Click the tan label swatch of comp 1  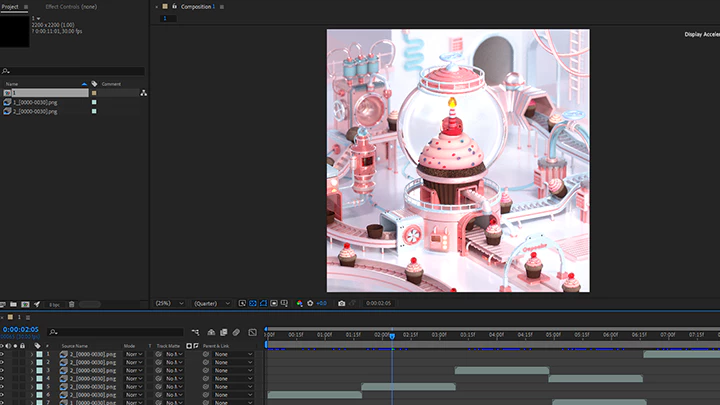click(94, 93)
